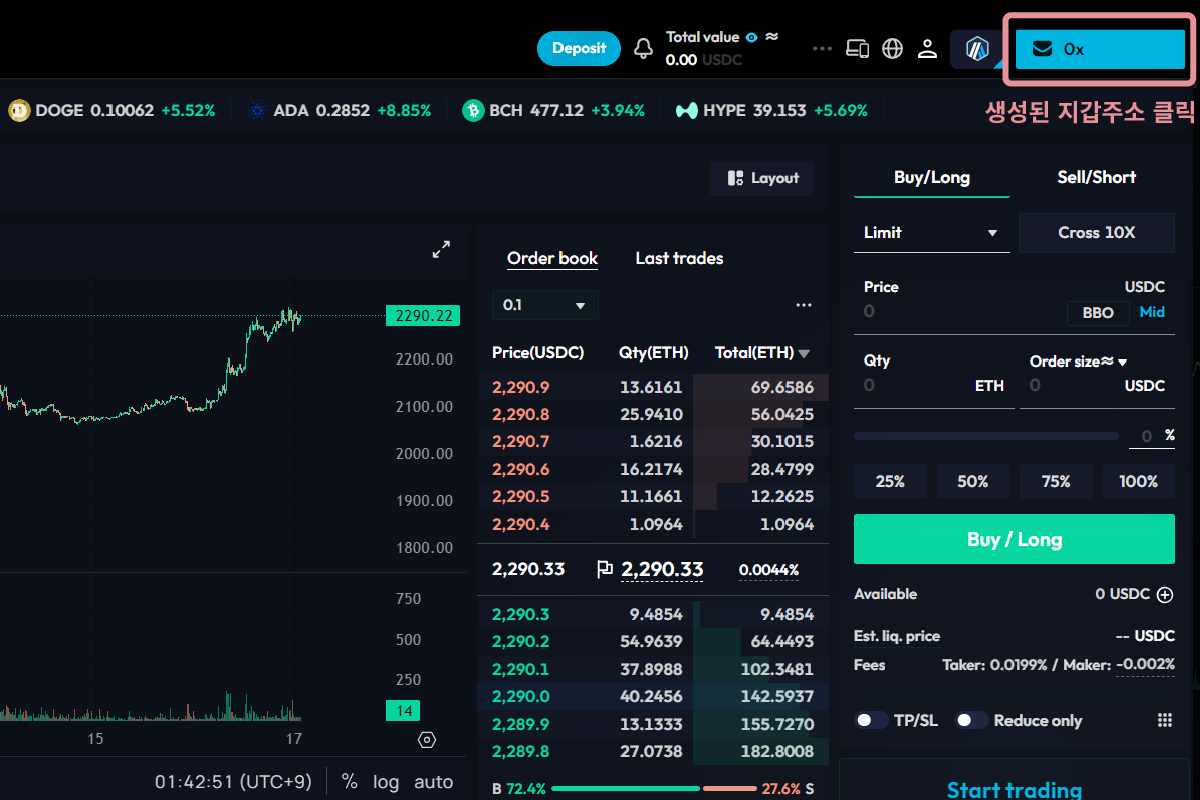
Task: Hide total value using eye icon
Action: coord(750,37)
